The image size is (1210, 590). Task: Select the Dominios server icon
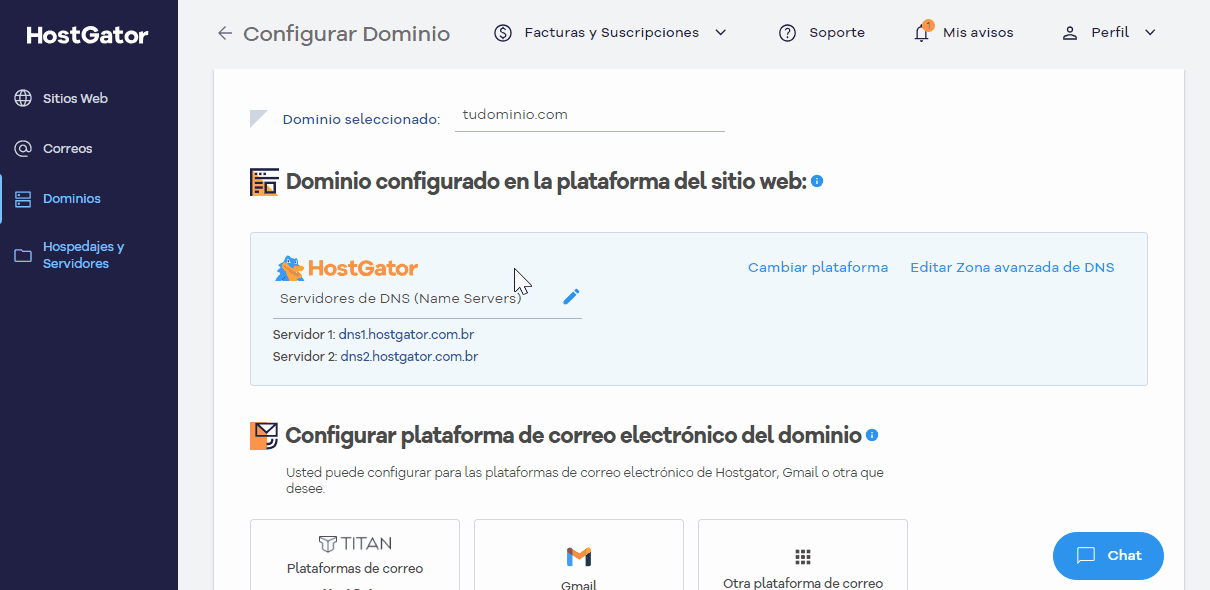[23, 199]
